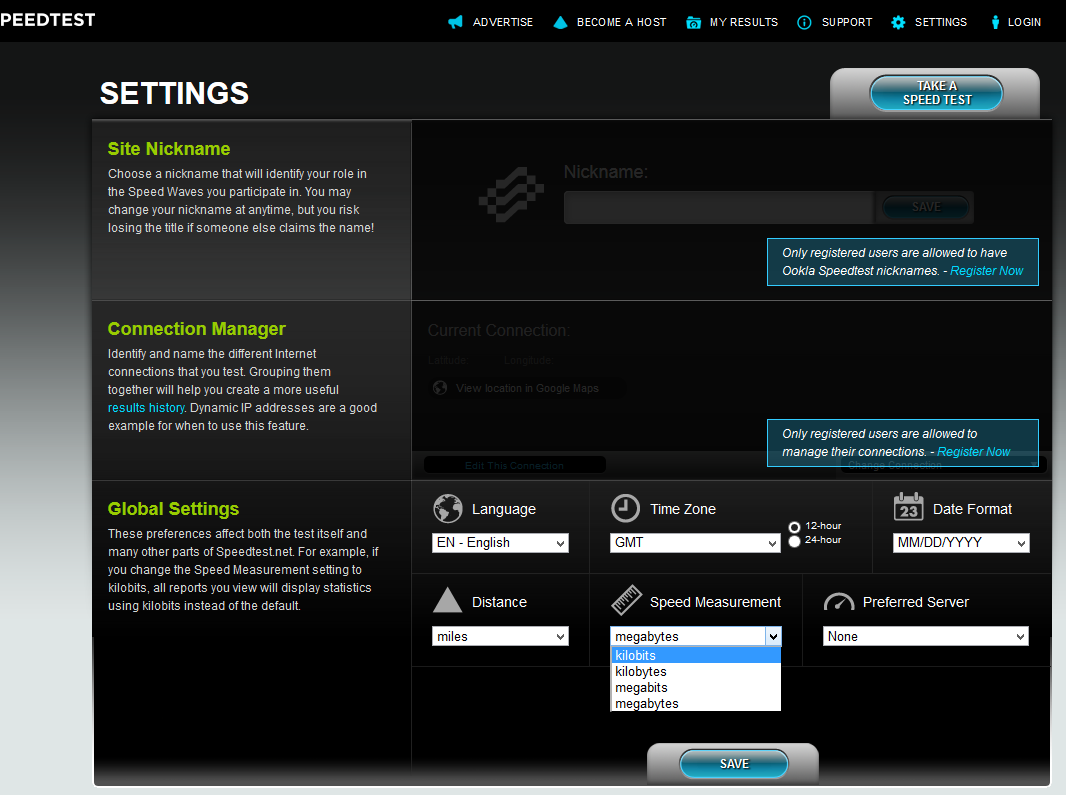Select the 12-hour radio button

coord(794,527)
